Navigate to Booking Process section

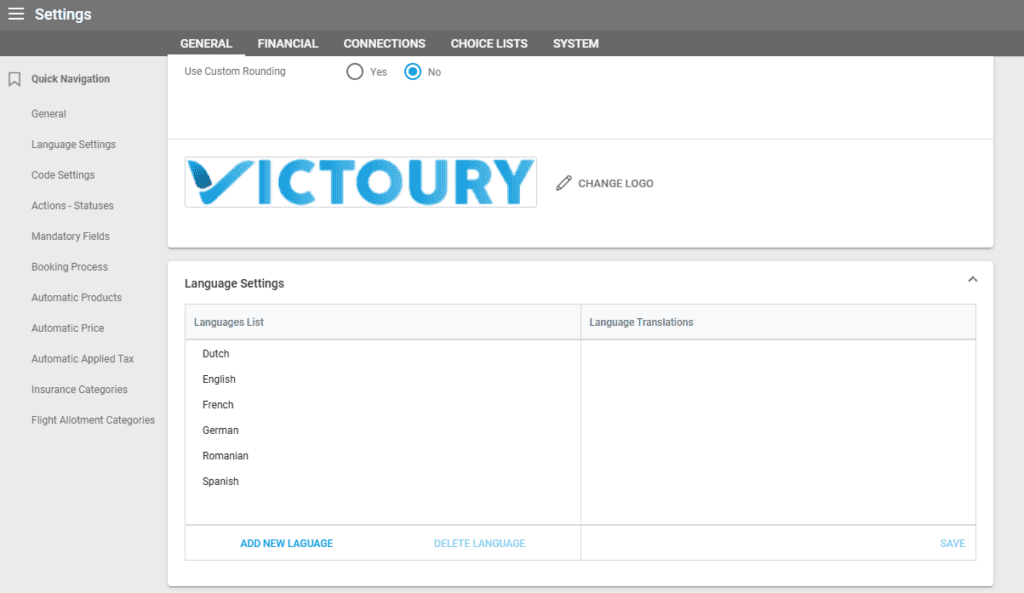point(69,267)
